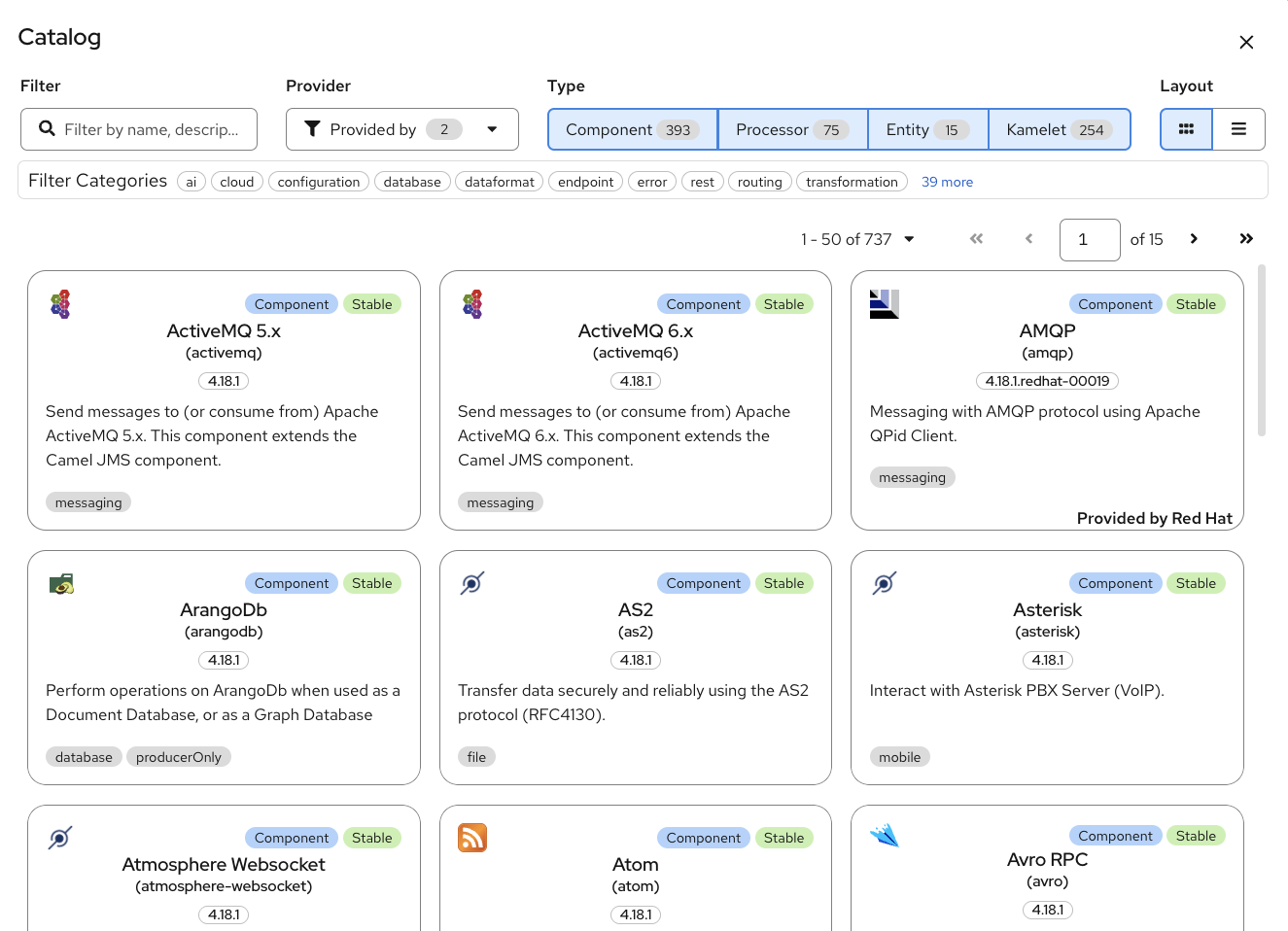This screenshot has height=931, width=1288.
Task: Focus the filter by name search field
Action: (139, 129)
